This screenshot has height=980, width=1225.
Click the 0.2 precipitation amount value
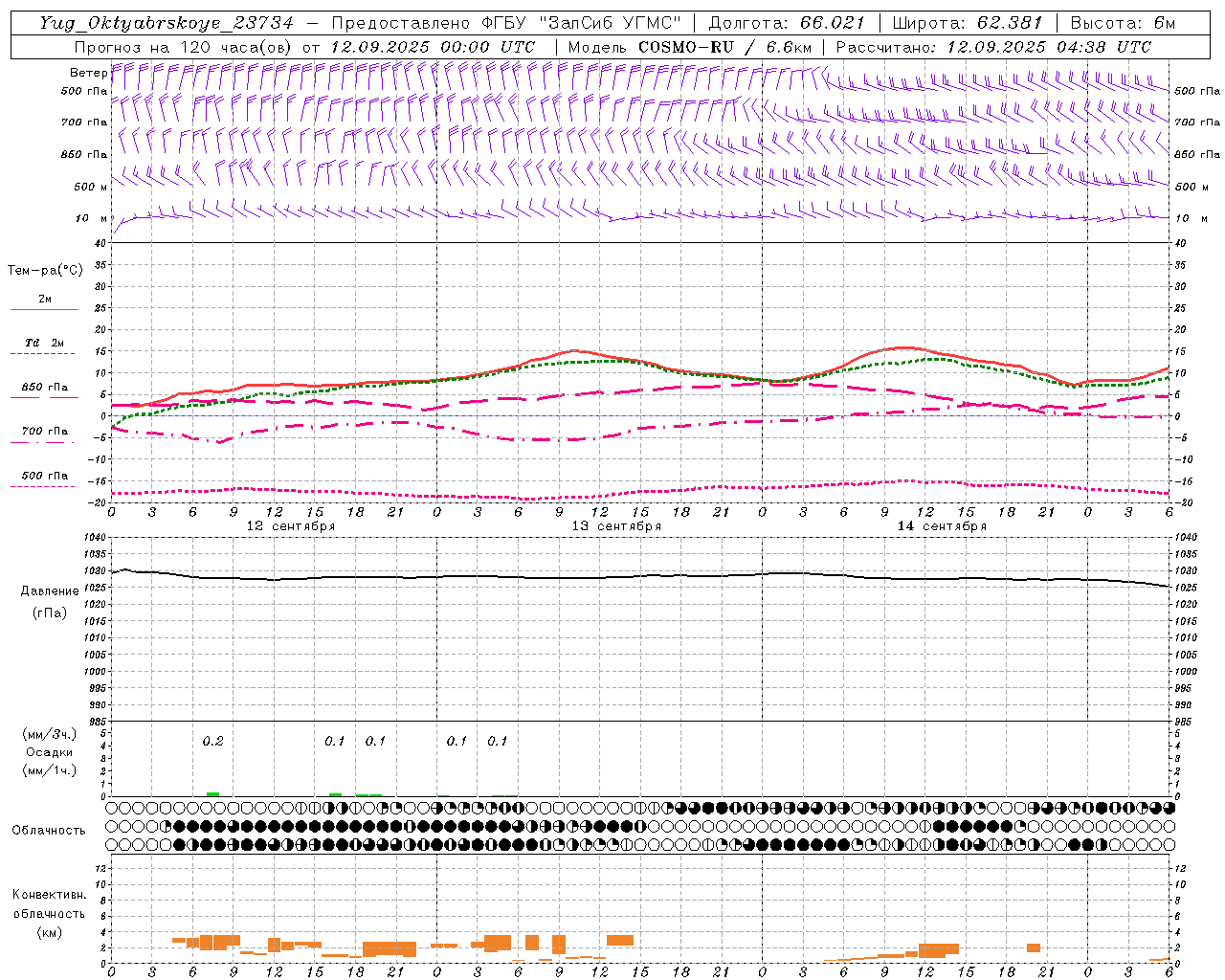pyautogui.click(x=212, y=741)
